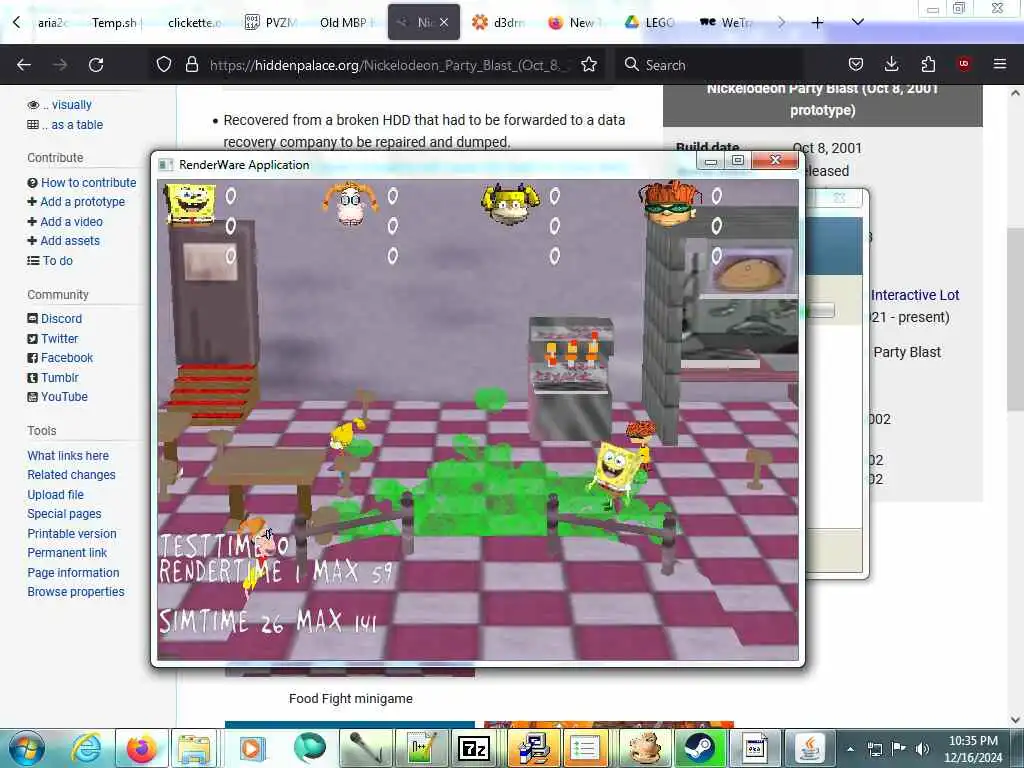Image resolution: width=1024 pixels, height=768 pixels.
Task: Click the padlock site security icon
Action: [191, 64]
